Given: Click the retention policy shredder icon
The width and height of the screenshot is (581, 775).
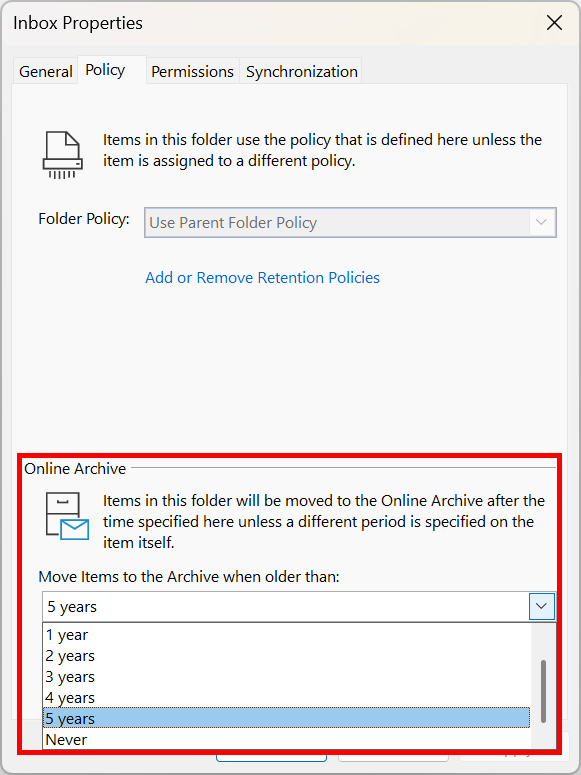Looking at the screenshot, I should click(x=62, y=155).
